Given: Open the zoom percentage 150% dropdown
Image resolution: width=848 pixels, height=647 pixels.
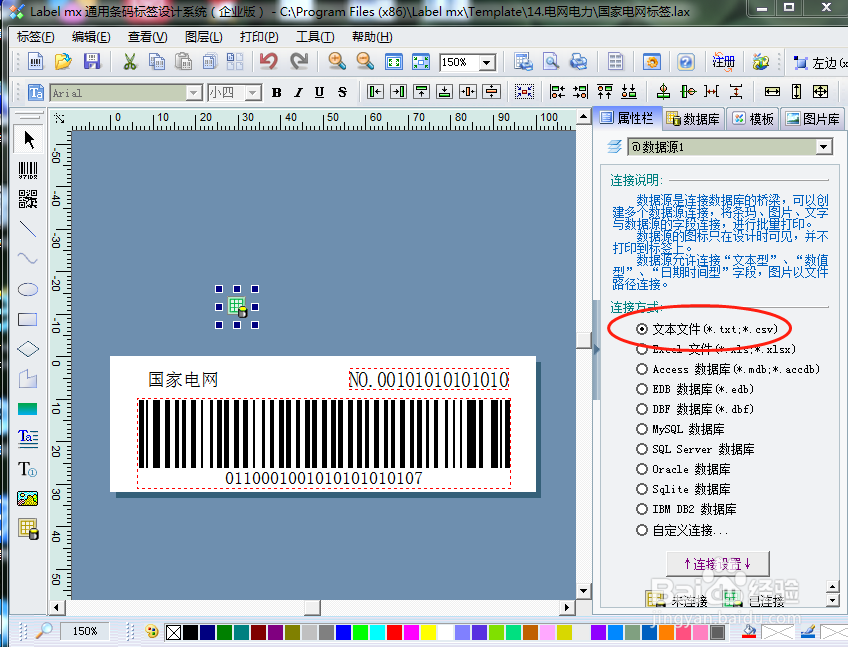Looking at the screenshot, I should coord(487,63).
